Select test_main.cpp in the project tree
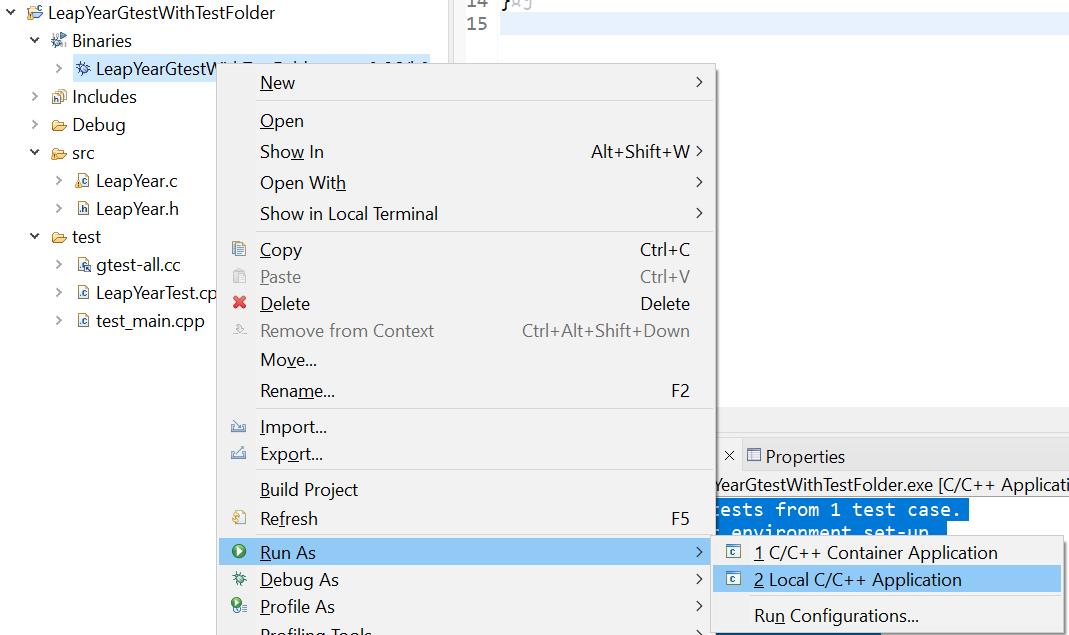Viewport: 1069px width, 635px height. tap(150, 321)
